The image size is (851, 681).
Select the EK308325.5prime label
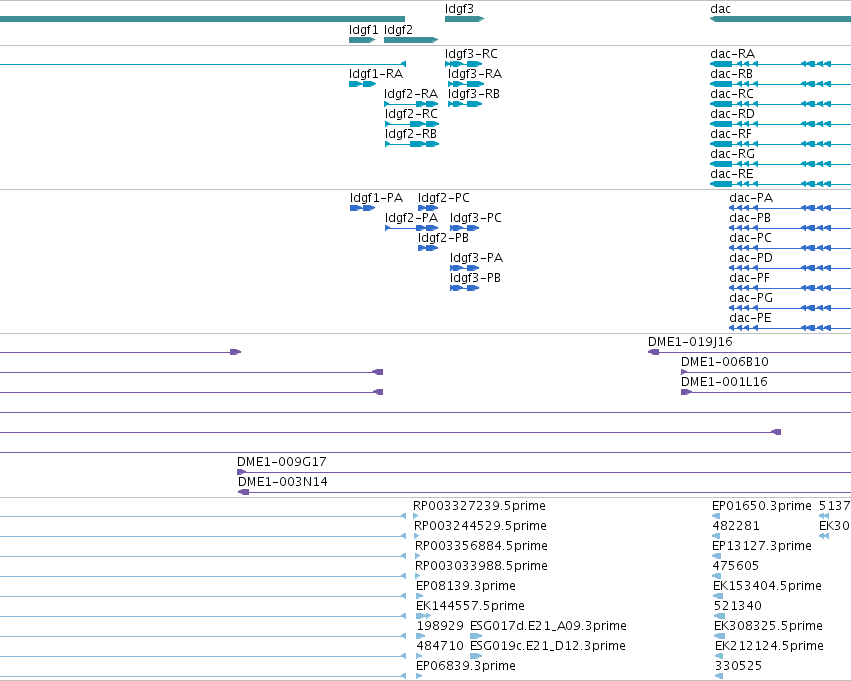tap(769, 626)
